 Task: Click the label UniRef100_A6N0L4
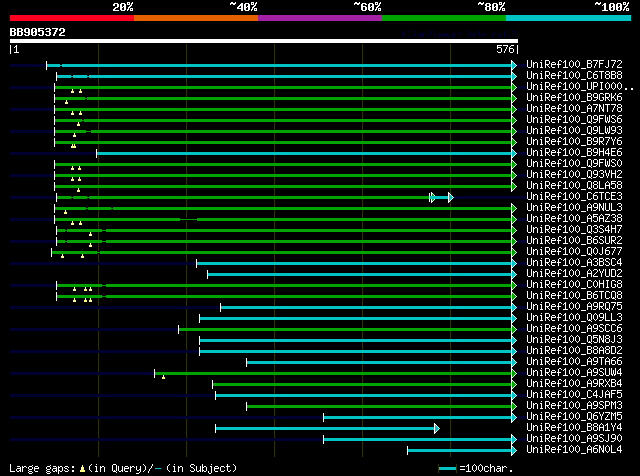[x=574, y=450]
